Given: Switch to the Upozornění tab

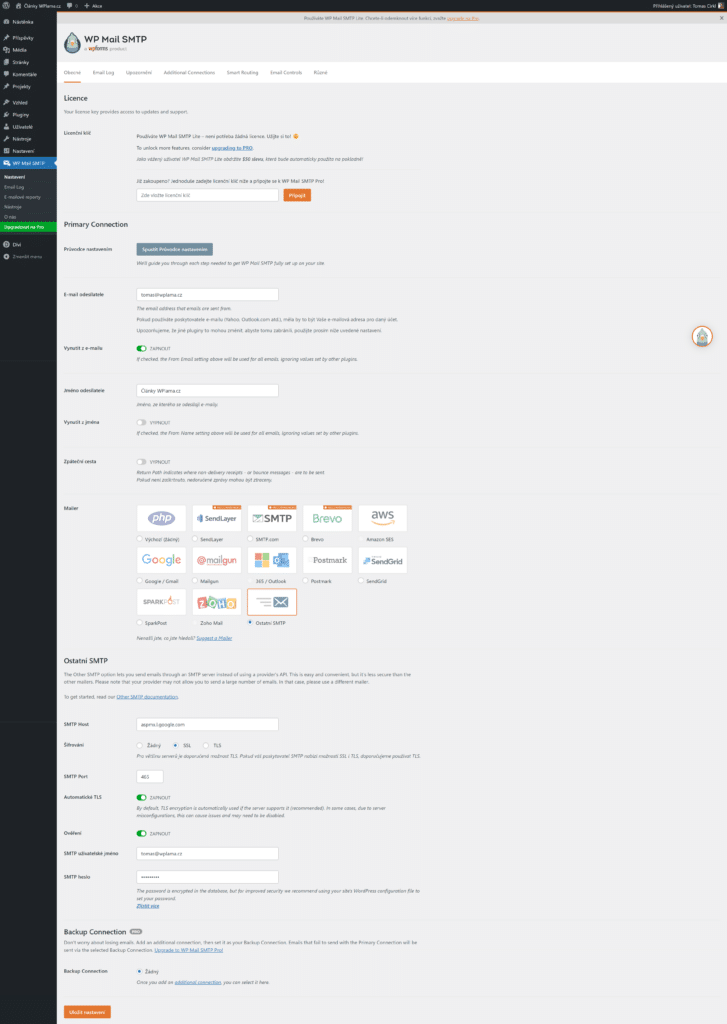Looking at the screenshot, I should point(138,72).
